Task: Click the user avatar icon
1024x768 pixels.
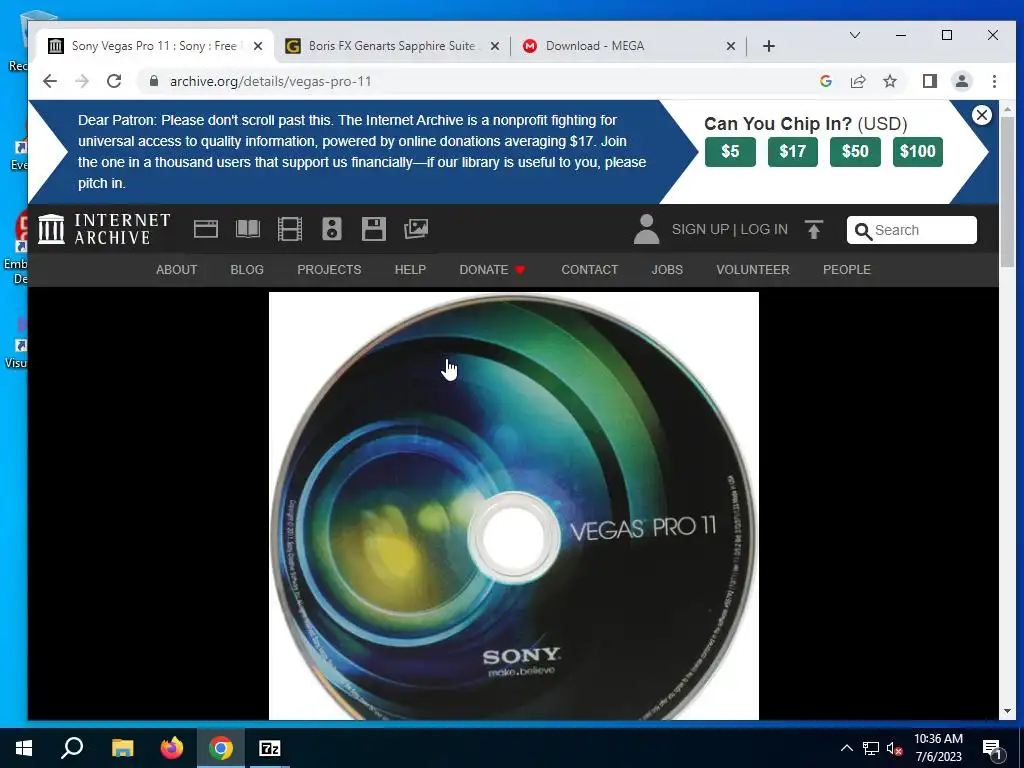Action: pos(647,229)
